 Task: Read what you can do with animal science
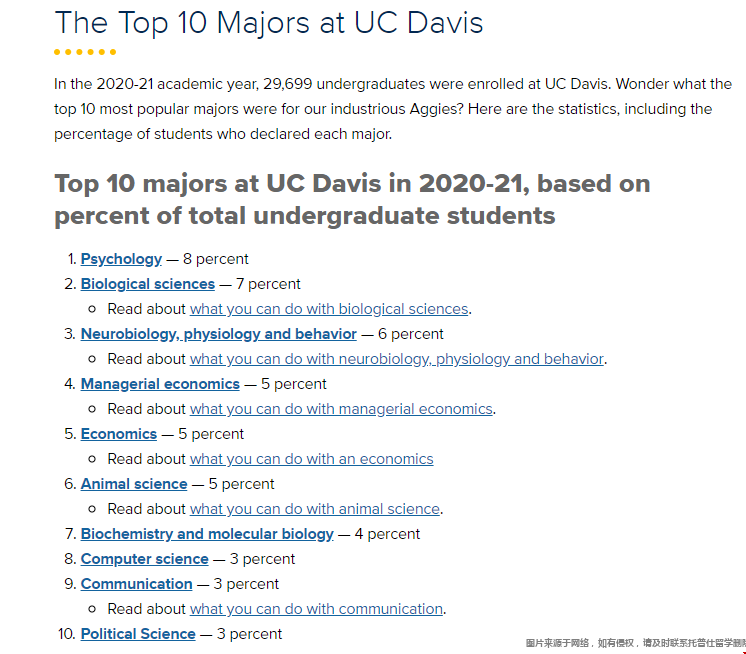315,509
